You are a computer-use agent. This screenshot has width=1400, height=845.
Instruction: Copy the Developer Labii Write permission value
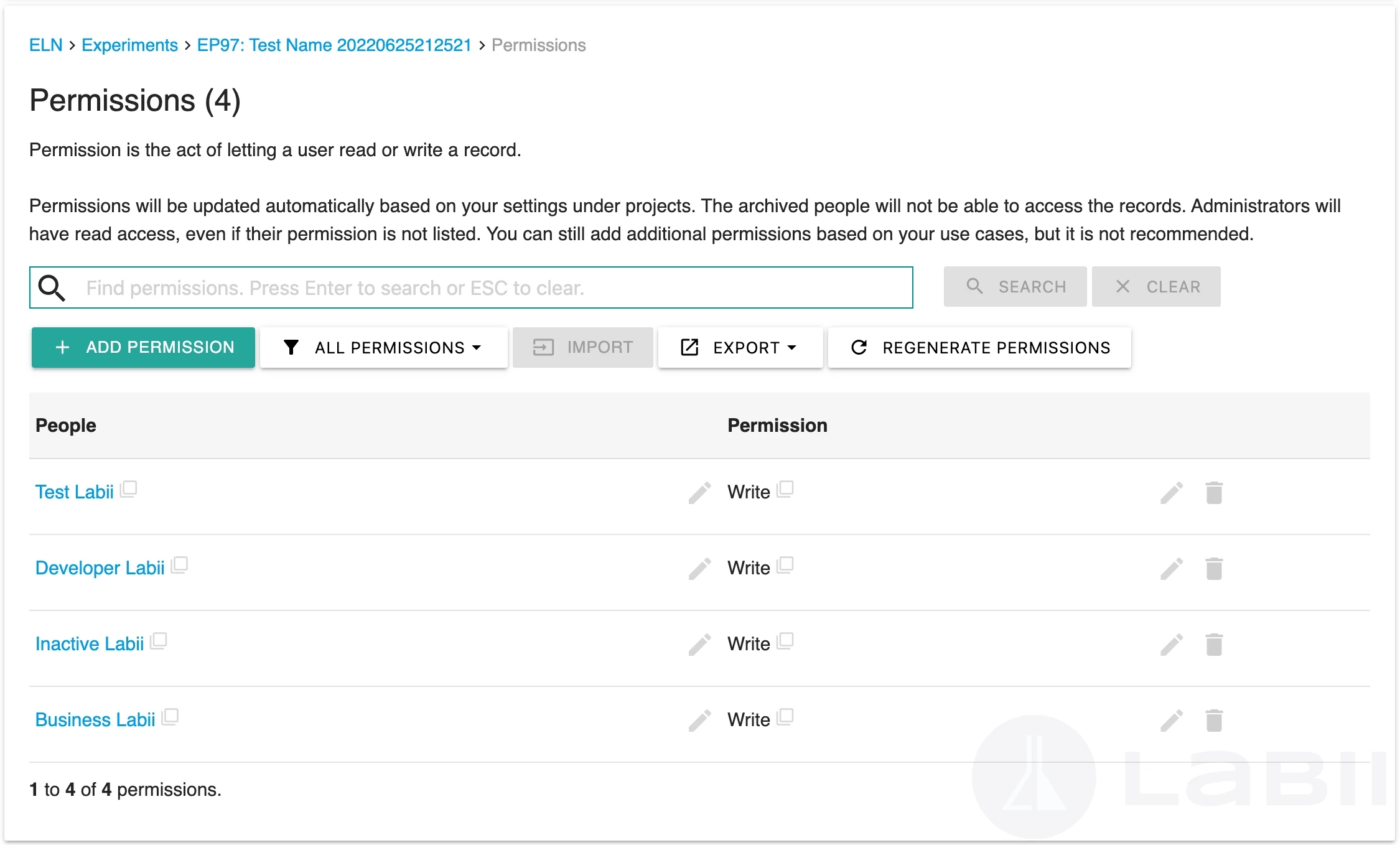point(785,566)
